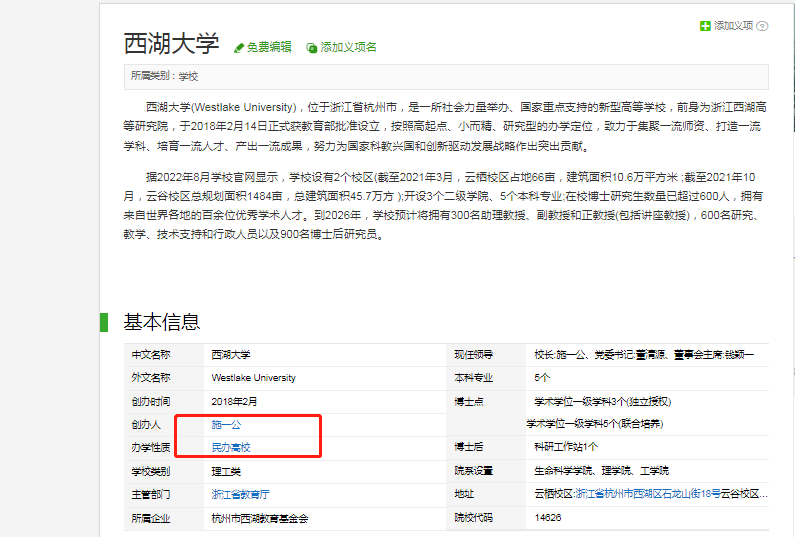Click the 地址 label cell
The width and height of the screenshot is (795, 537).
tap(486, 494)
